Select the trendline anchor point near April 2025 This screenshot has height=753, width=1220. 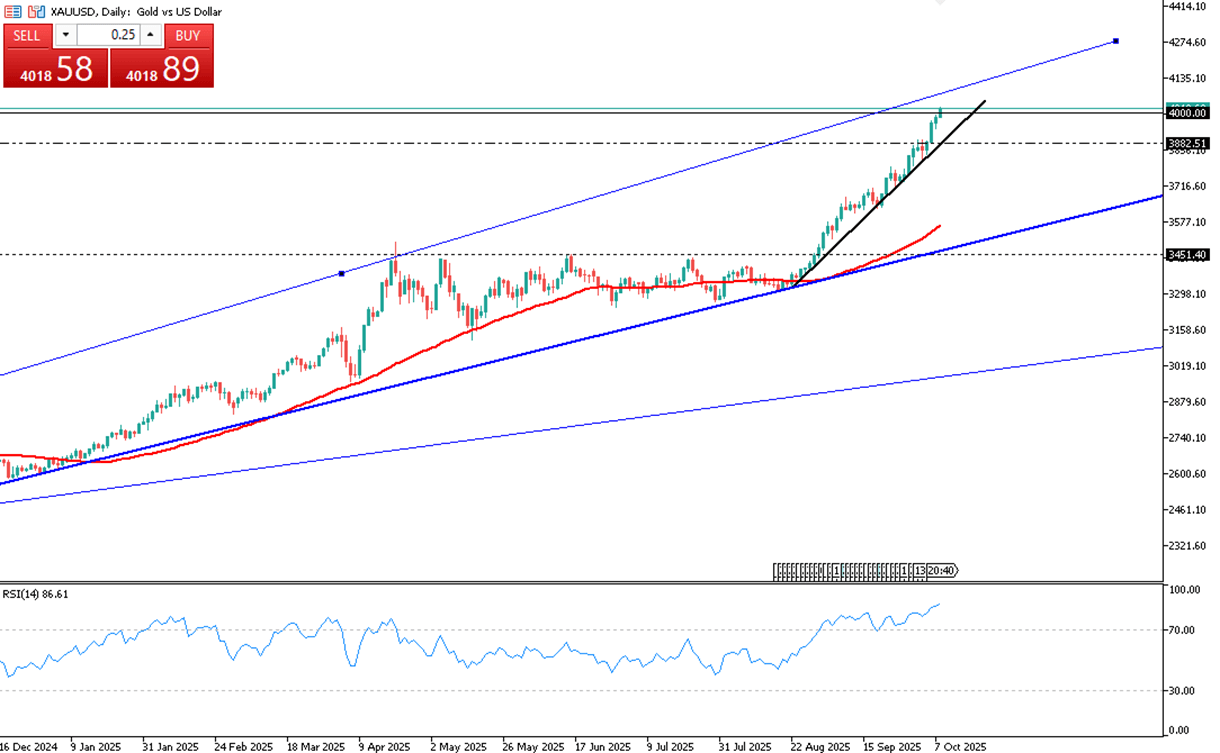[x=342, y=273]
